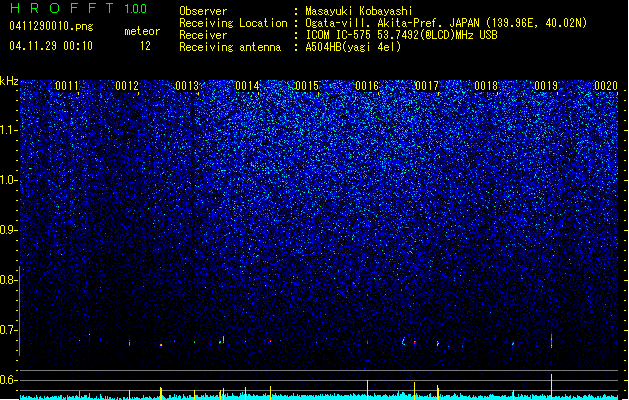Screen dimensions: 629x400
Task: Click the Observer label
Action: coord(203,11)
